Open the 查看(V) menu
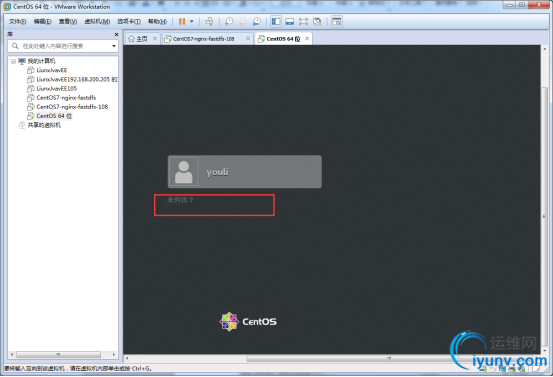 [x=68, y=22]
